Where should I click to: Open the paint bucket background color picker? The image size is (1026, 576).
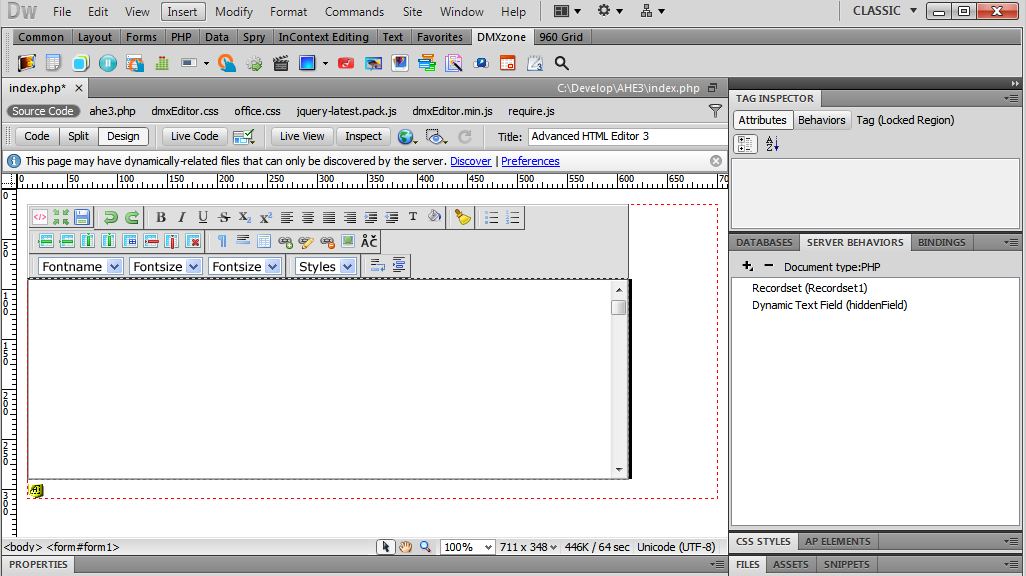[434, 217]
